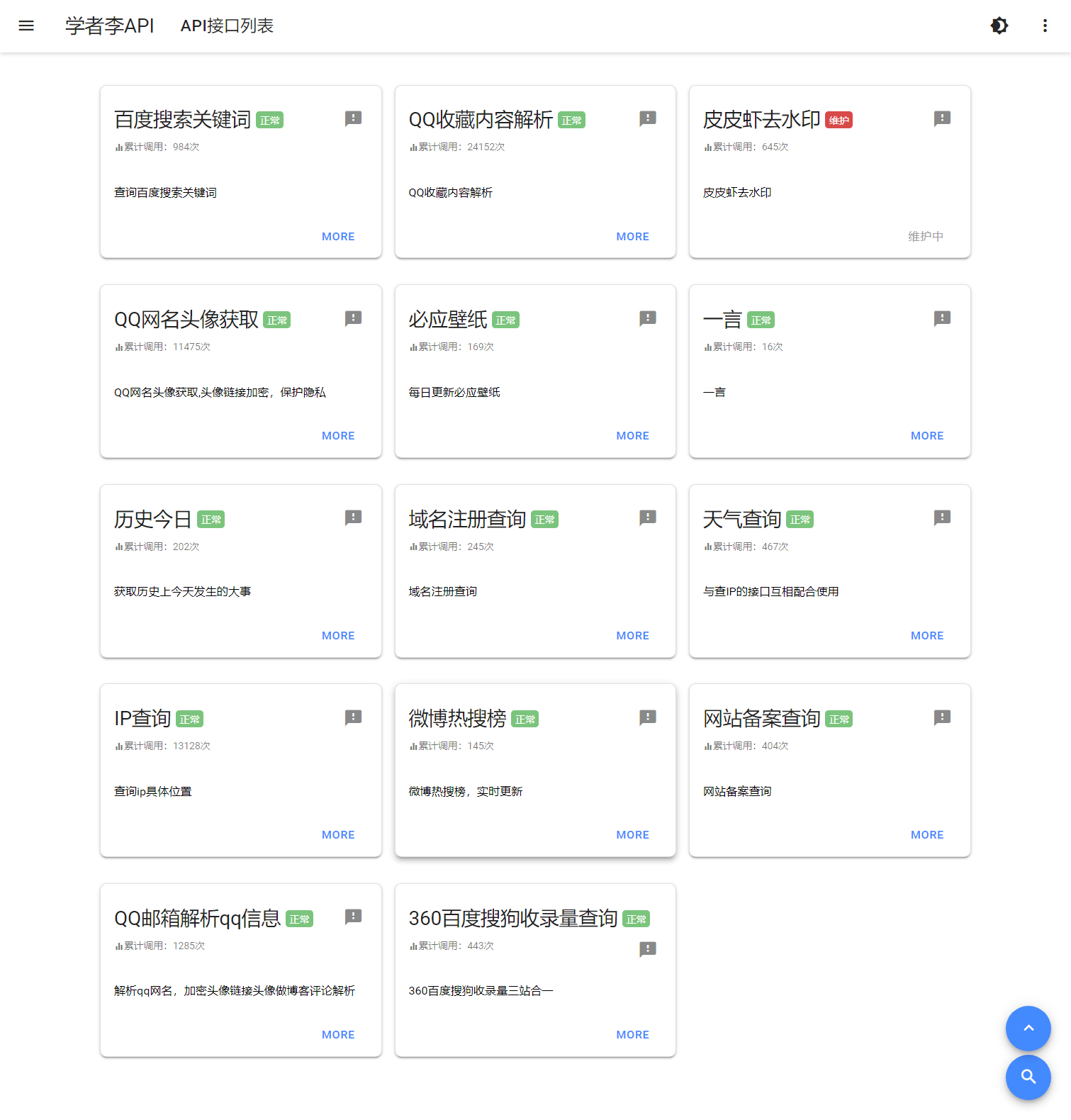Open feedback icon on 360百度搜狗收录量查询 card
The width and height of the screenshot is (1071, 1120).
point(648,949)
